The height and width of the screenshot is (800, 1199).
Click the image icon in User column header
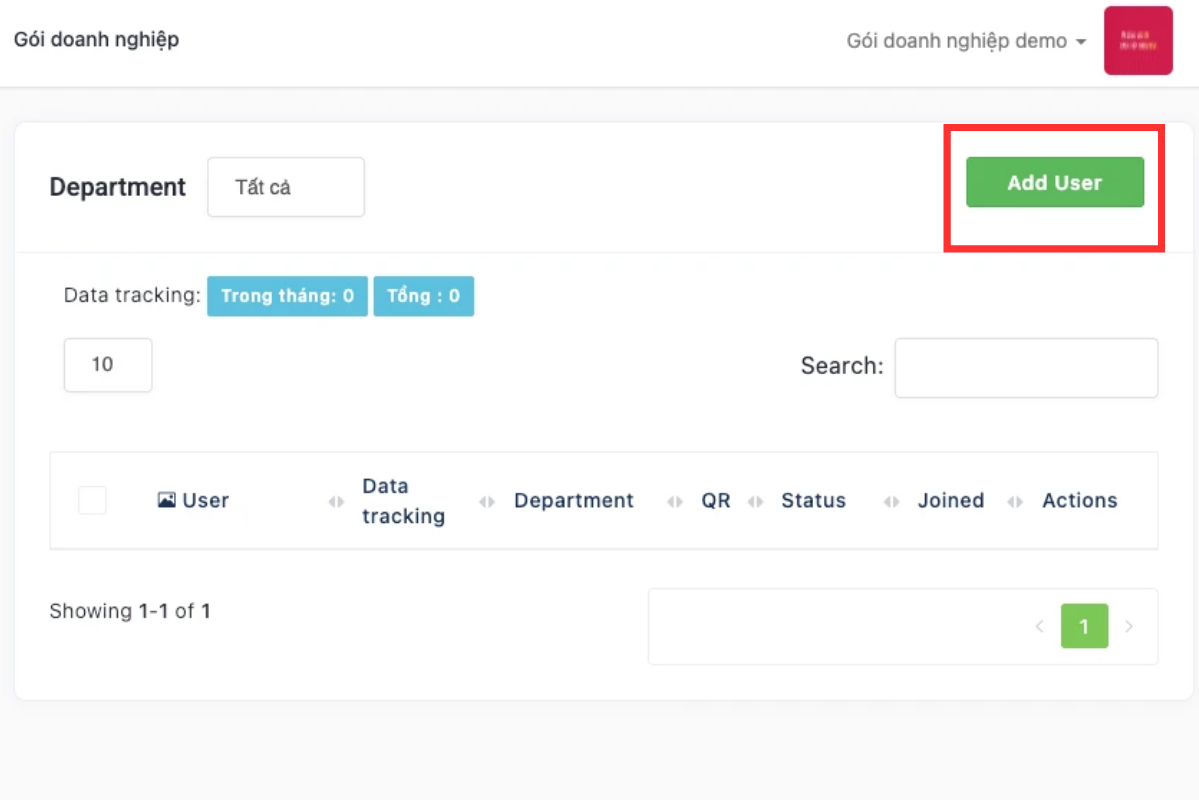point(167,500)
